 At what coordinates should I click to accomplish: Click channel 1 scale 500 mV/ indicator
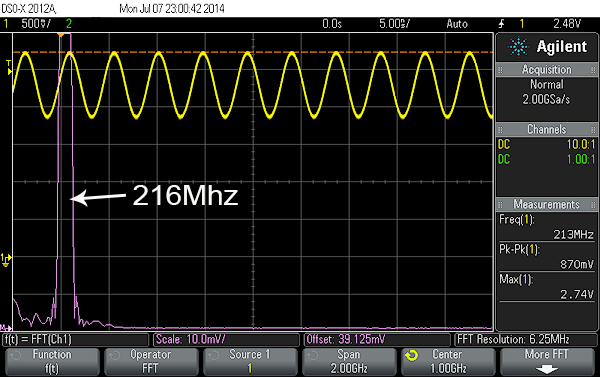36,24
